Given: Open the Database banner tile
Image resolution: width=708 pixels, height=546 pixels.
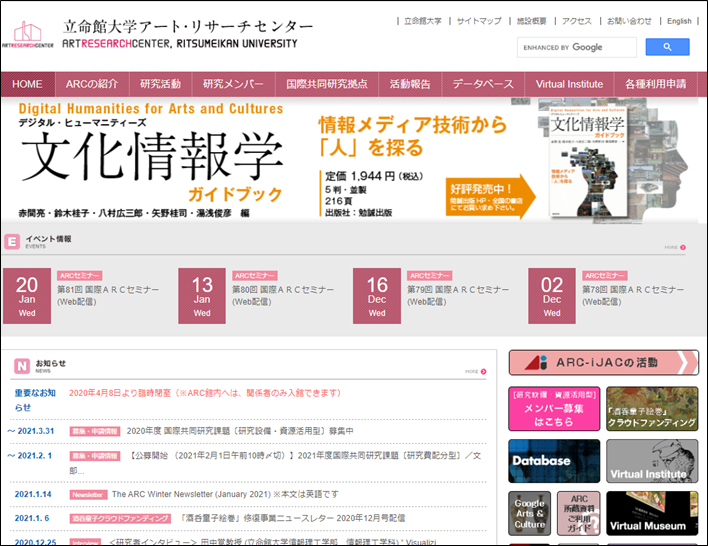Looking at the screenshot, I should click(554, 461).
